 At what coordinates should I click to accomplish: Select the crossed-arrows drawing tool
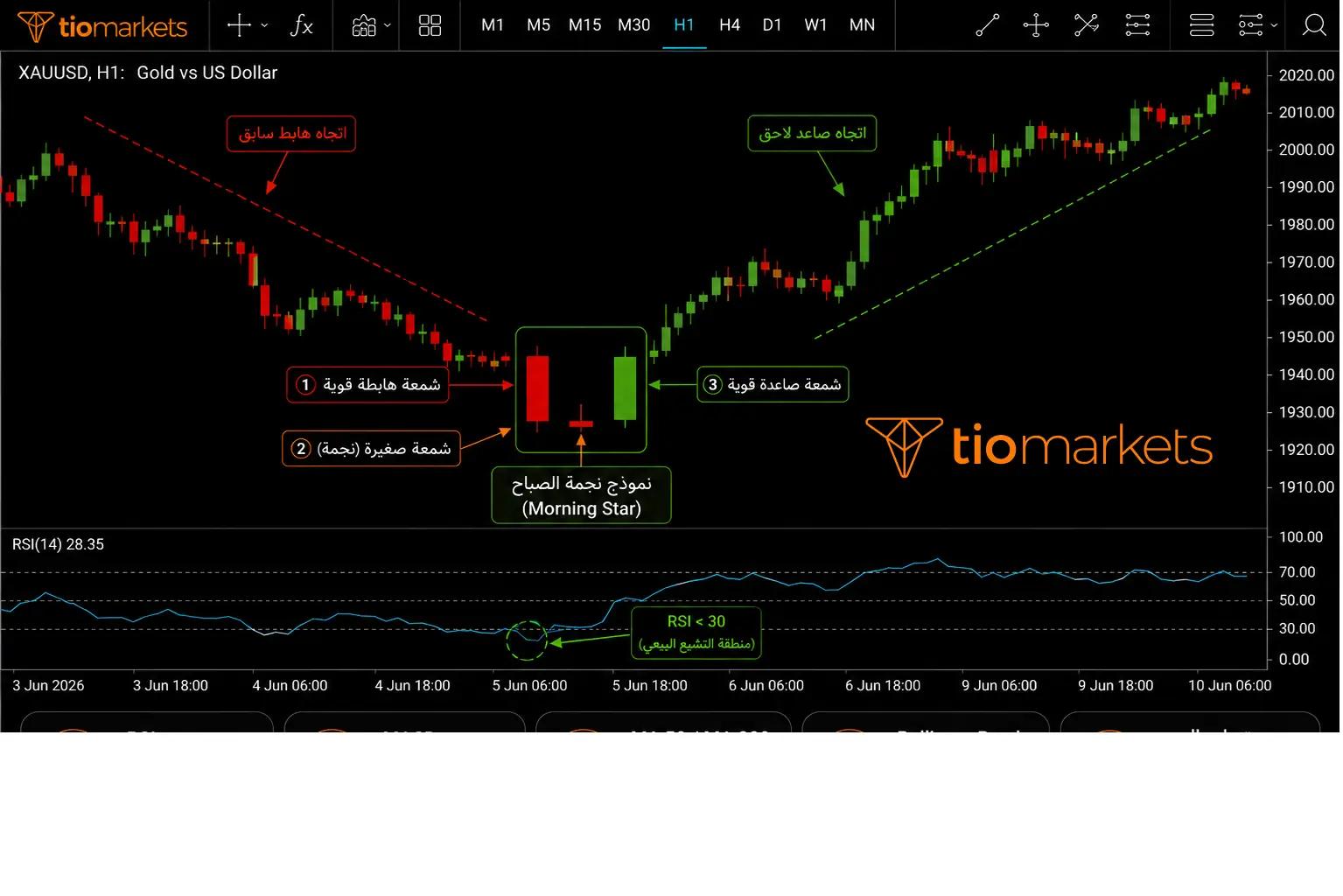pos(1086,25)
